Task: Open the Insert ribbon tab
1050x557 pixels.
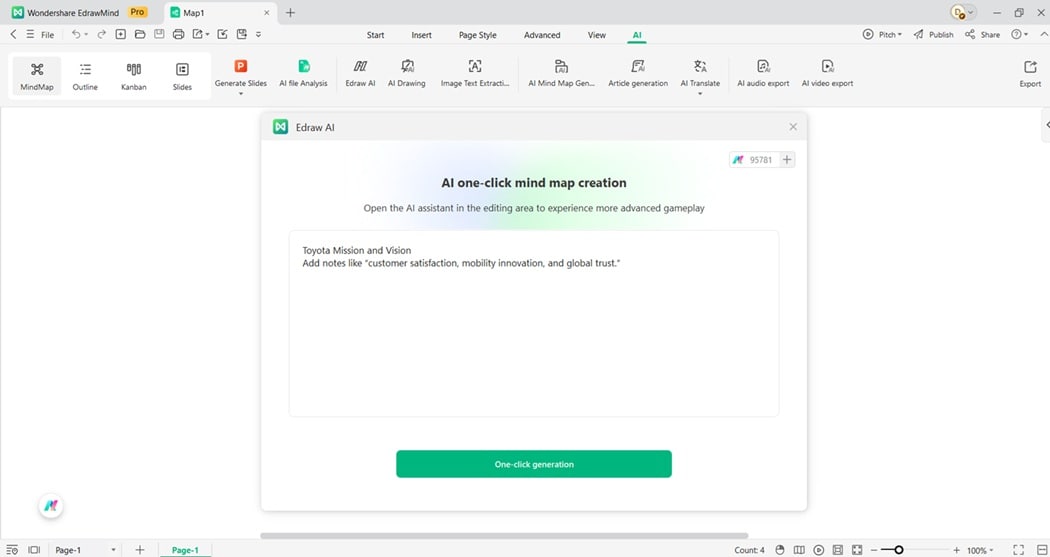Action: [421, 35]
